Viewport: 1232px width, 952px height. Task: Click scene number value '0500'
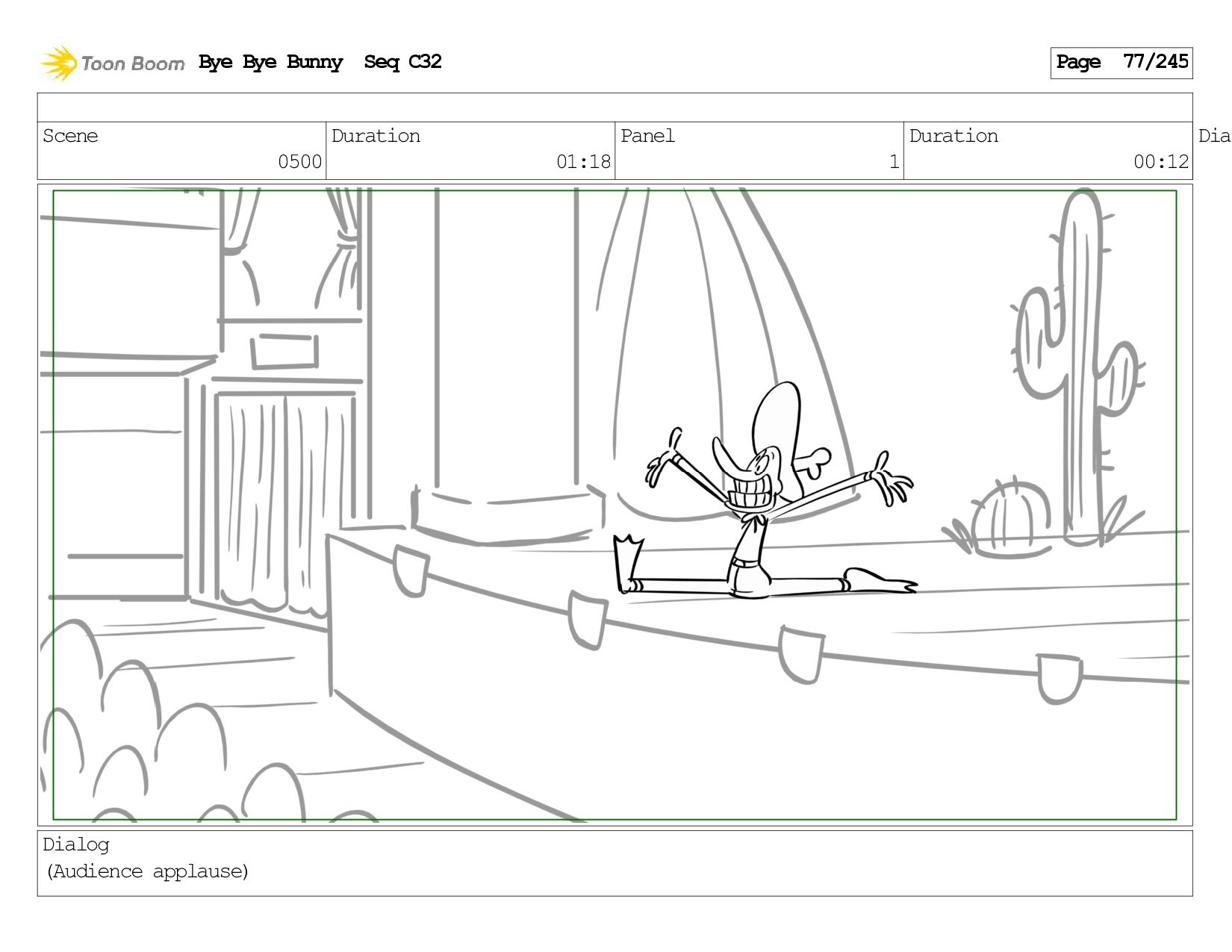pos(299,162)
